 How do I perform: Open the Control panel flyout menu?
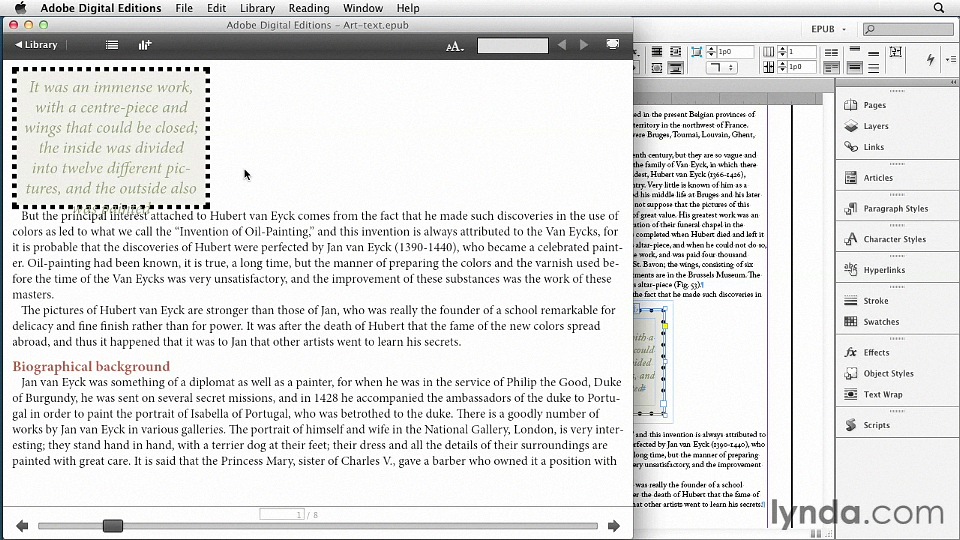[x=951, y=59]
